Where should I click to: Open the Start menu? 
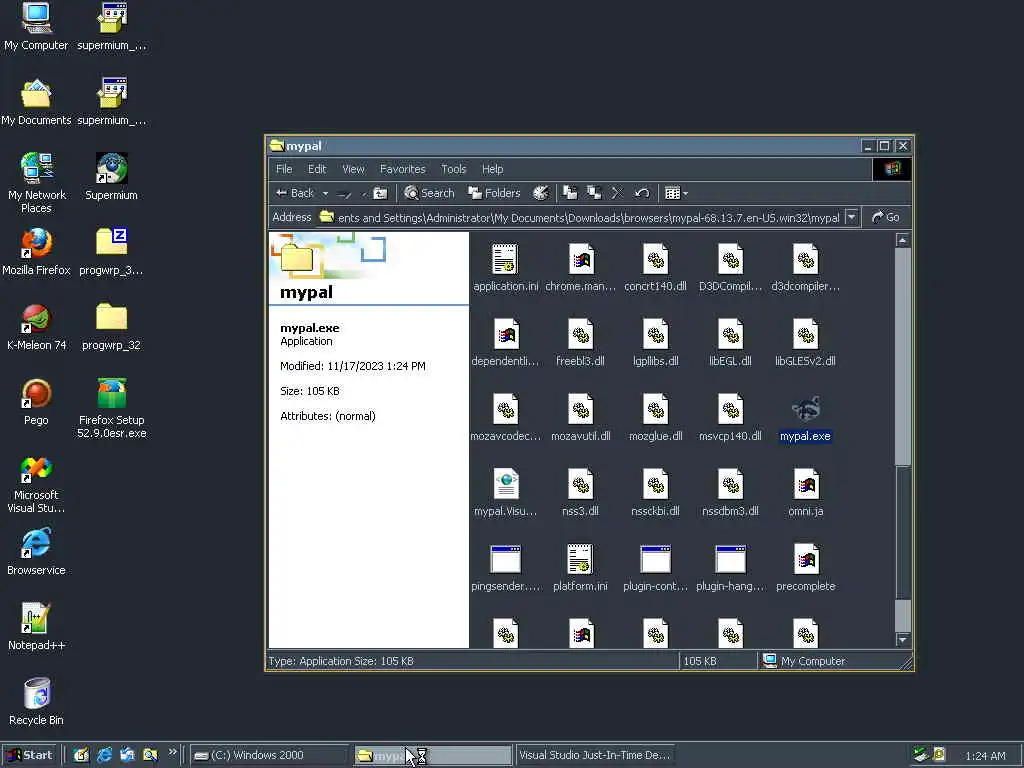[x=30, y=756]
